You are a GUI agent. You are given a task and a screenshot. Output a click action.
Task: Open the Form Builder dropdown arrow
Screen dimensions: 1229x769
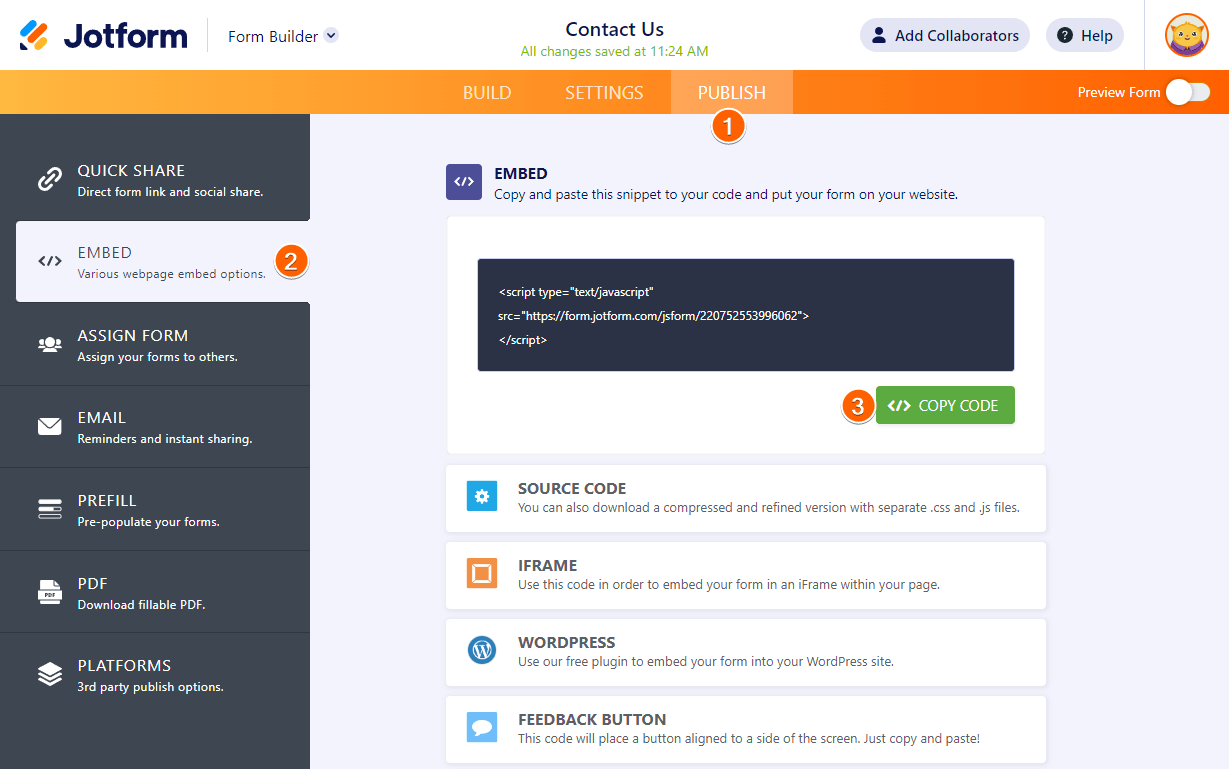[331, 35]
